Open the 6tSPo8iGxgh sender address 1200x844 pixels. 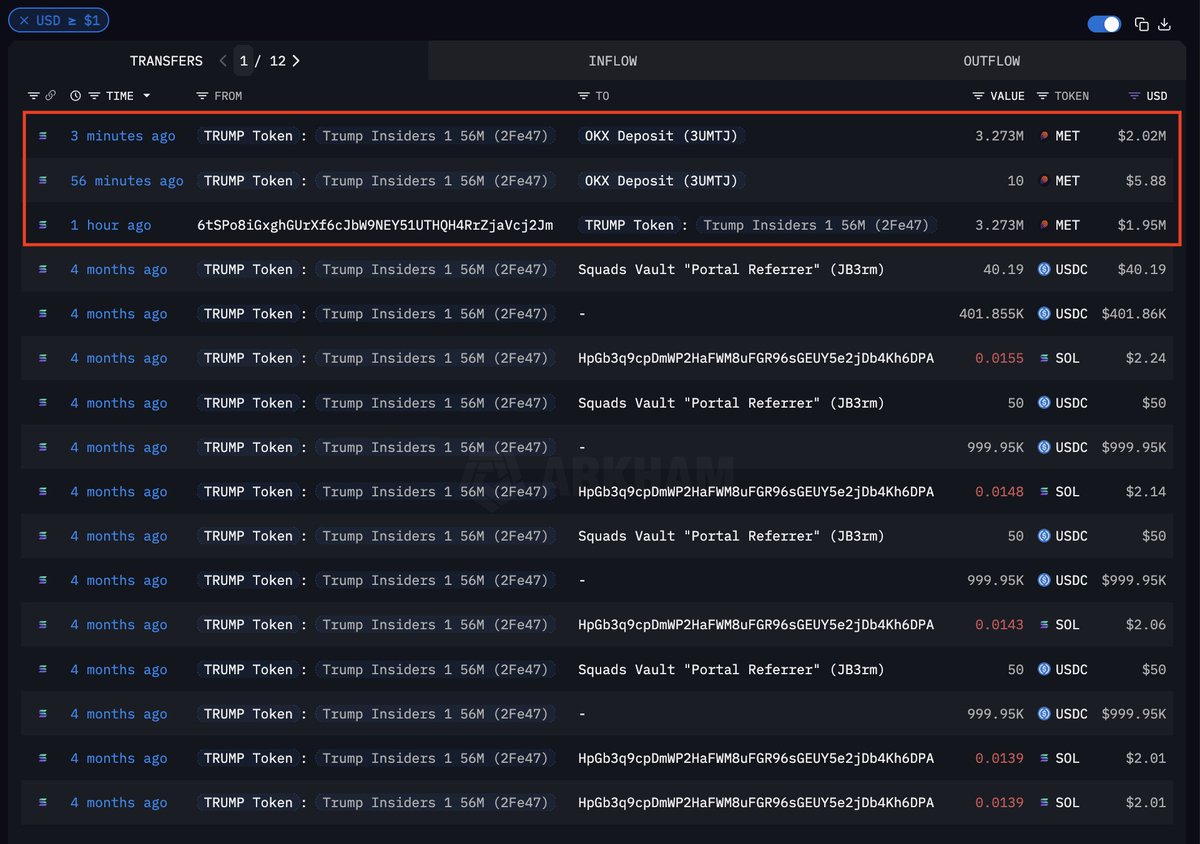pyautogui.click(x=375, y=225)
